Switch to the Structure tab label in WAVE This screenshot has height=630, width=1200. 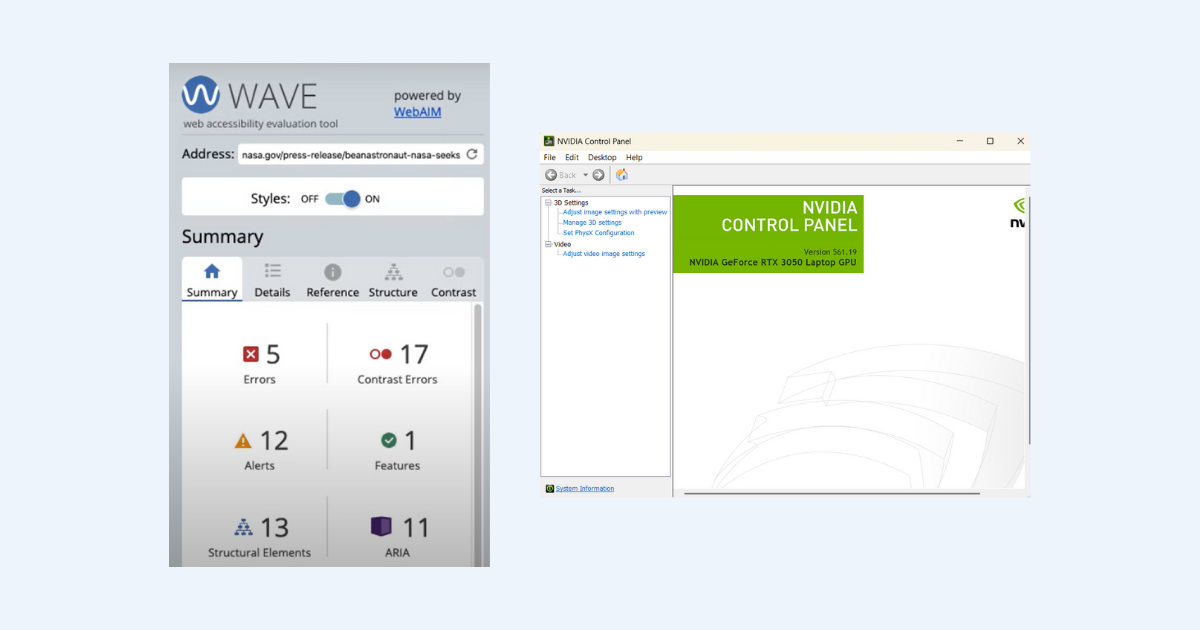(x=393, y=293)
